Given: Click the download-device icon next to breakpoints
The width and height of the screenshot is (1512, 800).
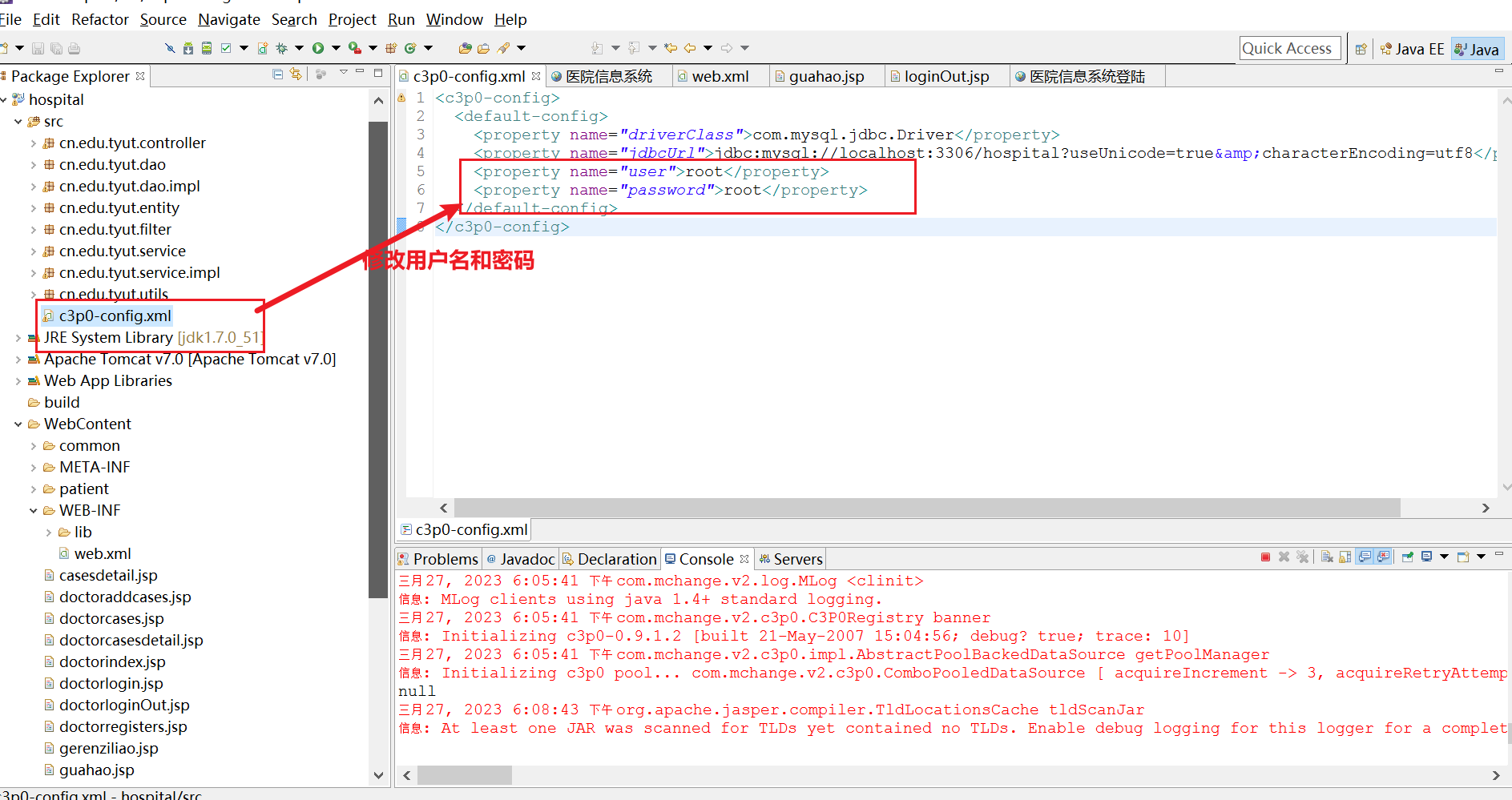Looking at the screenshot, I should tap(188, 48).
